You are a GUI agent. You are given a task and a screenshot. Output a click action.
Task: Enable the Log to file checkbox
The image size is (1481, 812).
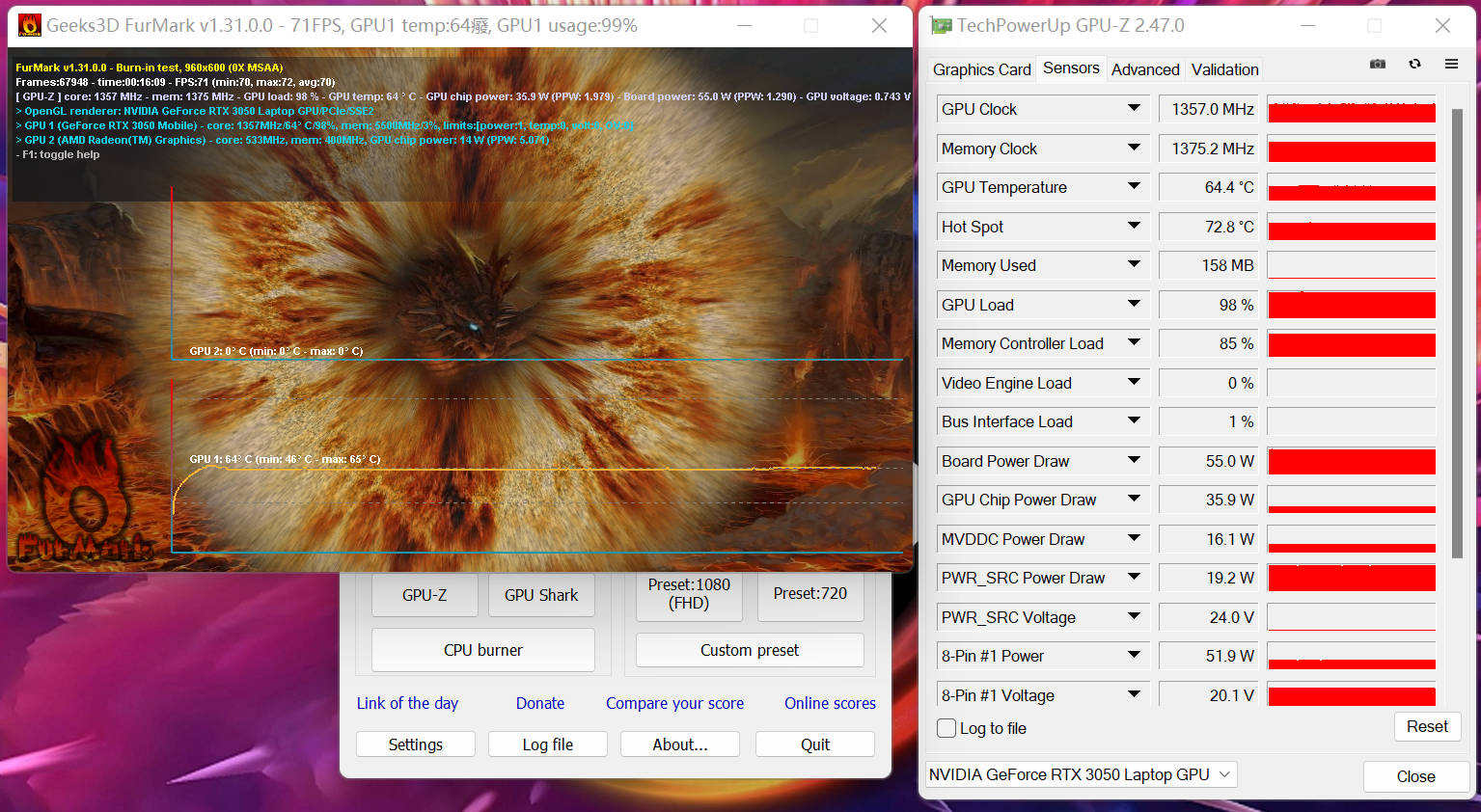click(947, 728)
